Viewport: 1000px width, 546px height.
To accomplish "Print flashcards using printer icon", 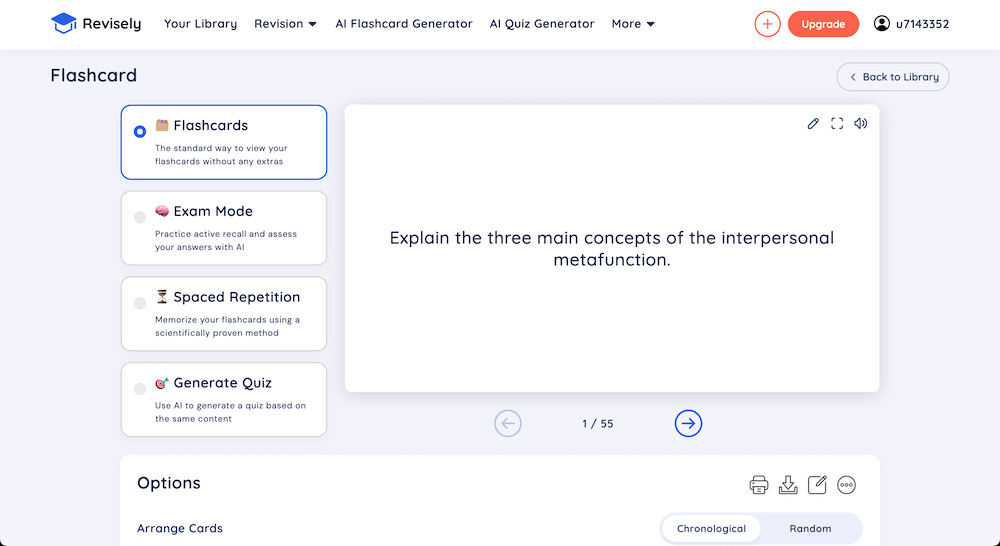I will pyautogui.click(x=758, y=485).
